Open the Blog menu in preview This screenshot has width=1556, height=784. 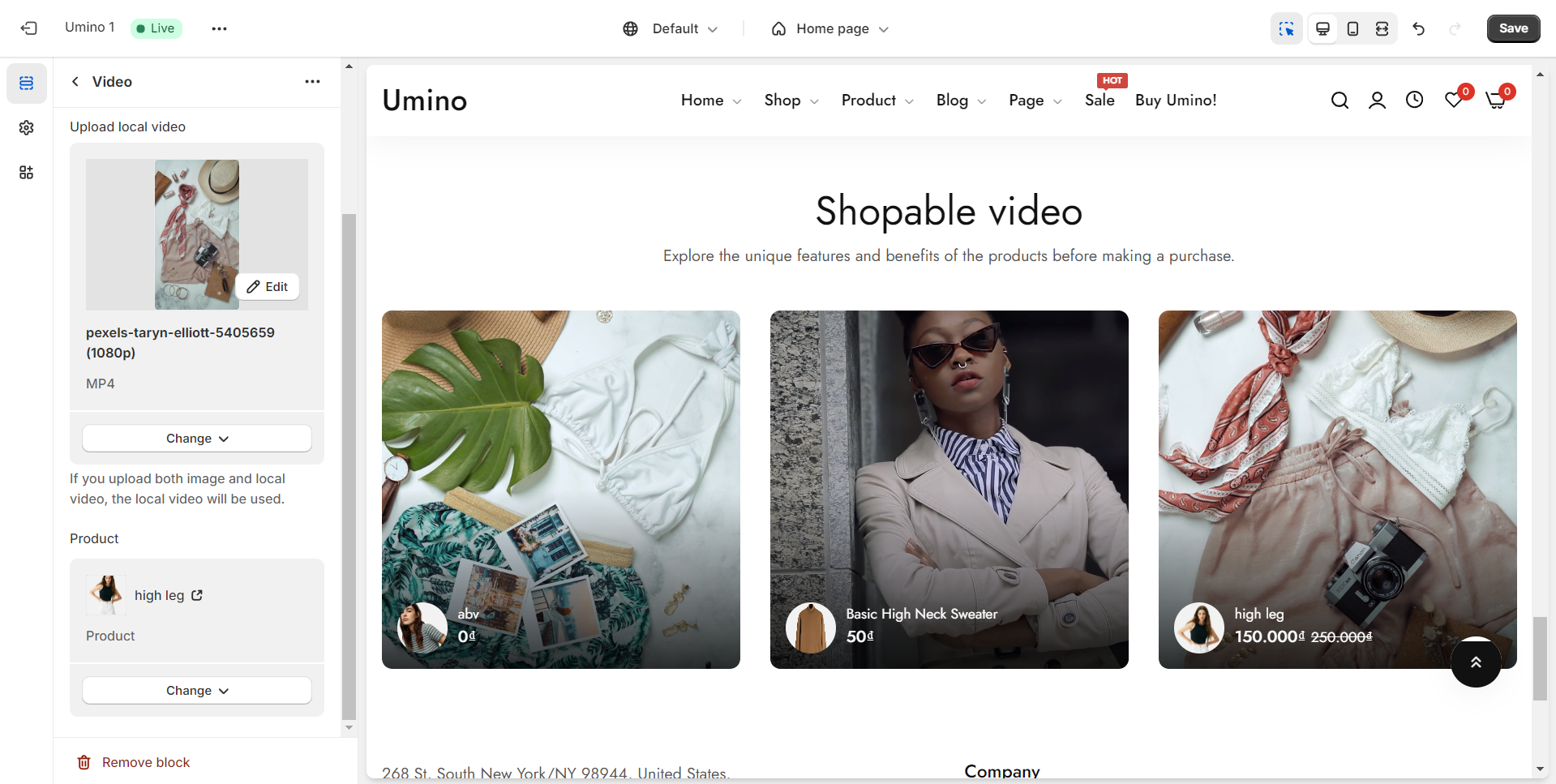coord(960,101)
